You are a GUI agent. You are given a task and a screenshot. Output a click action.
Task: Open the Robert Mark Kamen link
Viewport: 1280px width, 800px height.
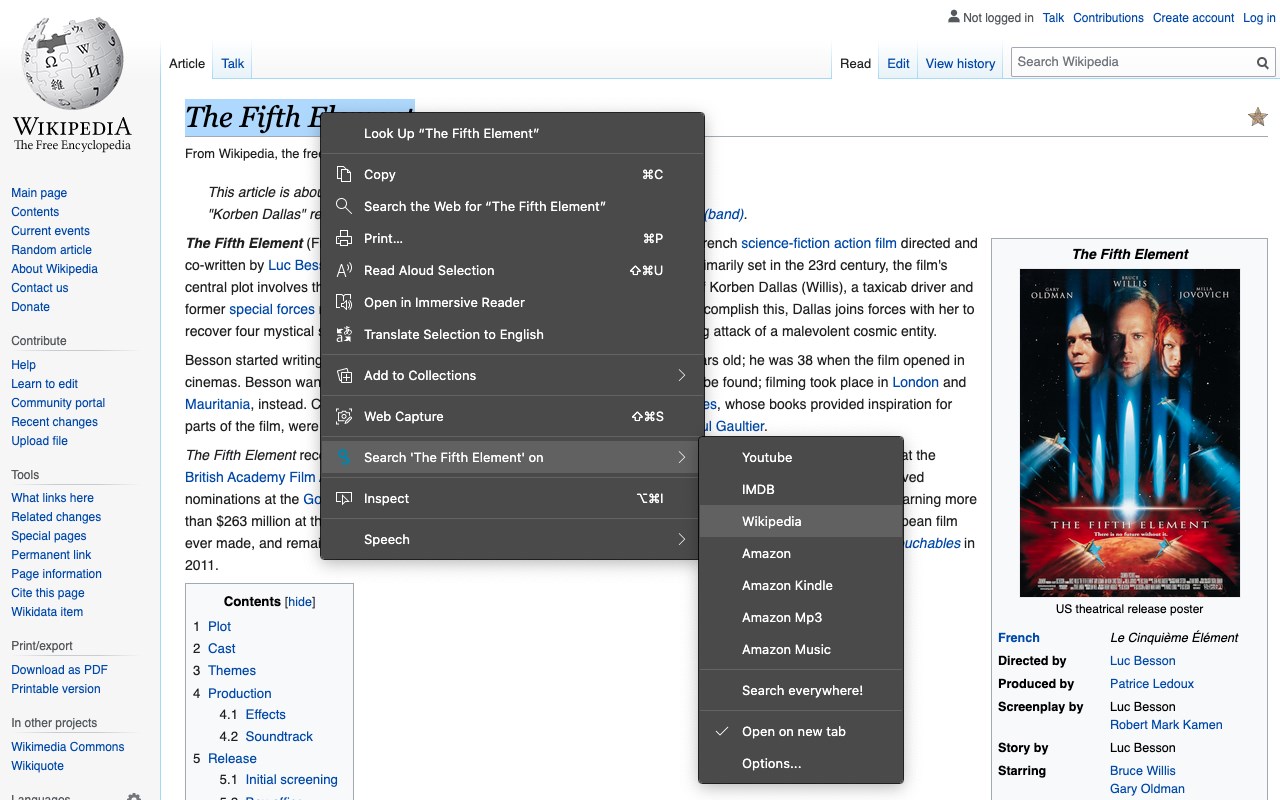click(1166, 725)
